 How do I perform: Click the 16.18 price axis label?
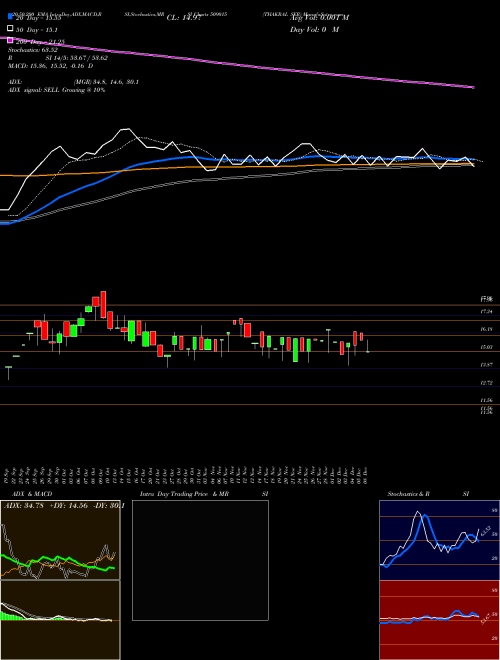(486, 329)
